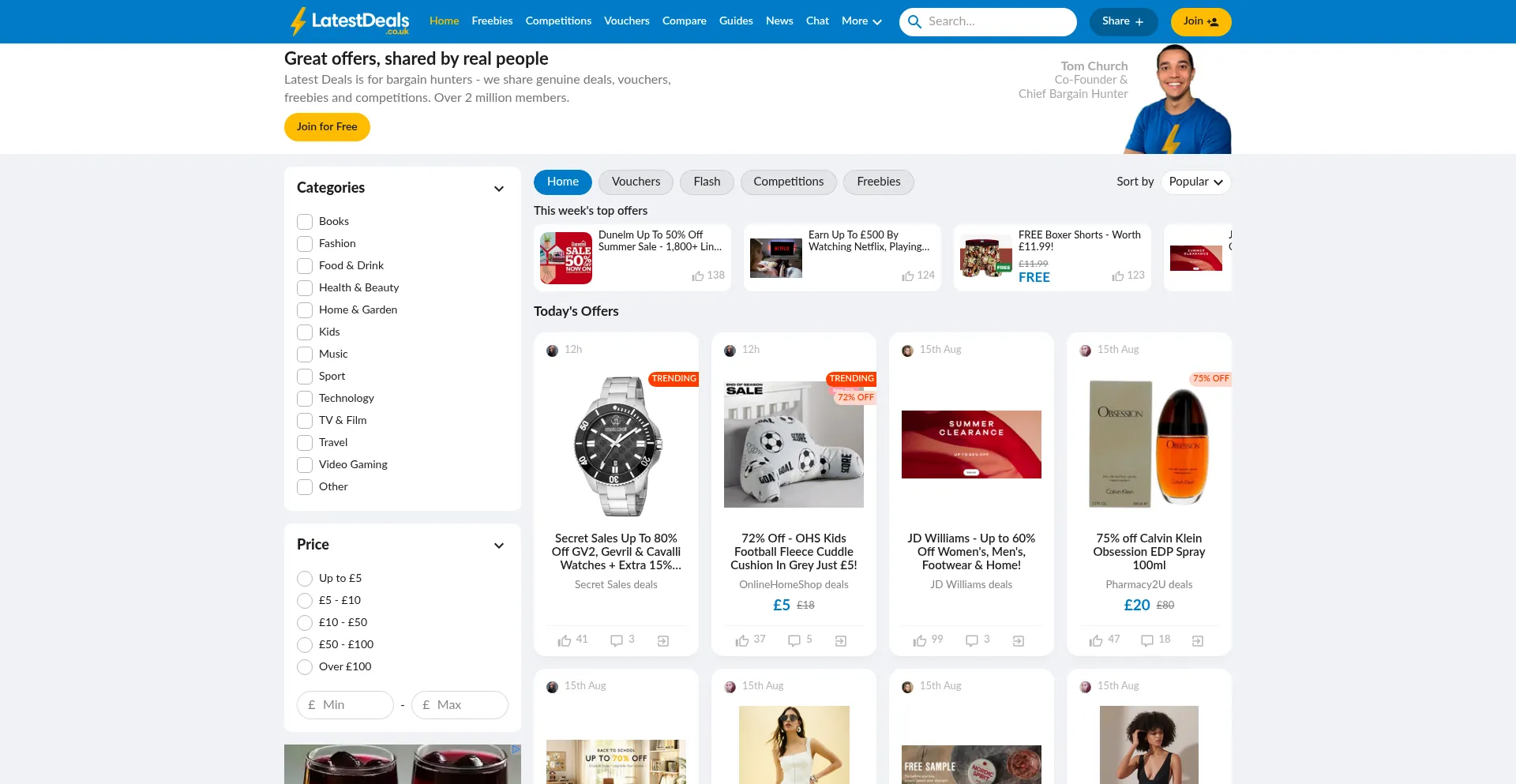This screenshot has width=1516, height=784.
Task: Click poster avatar on Secret Sales card
Action: tap(553, 351)
